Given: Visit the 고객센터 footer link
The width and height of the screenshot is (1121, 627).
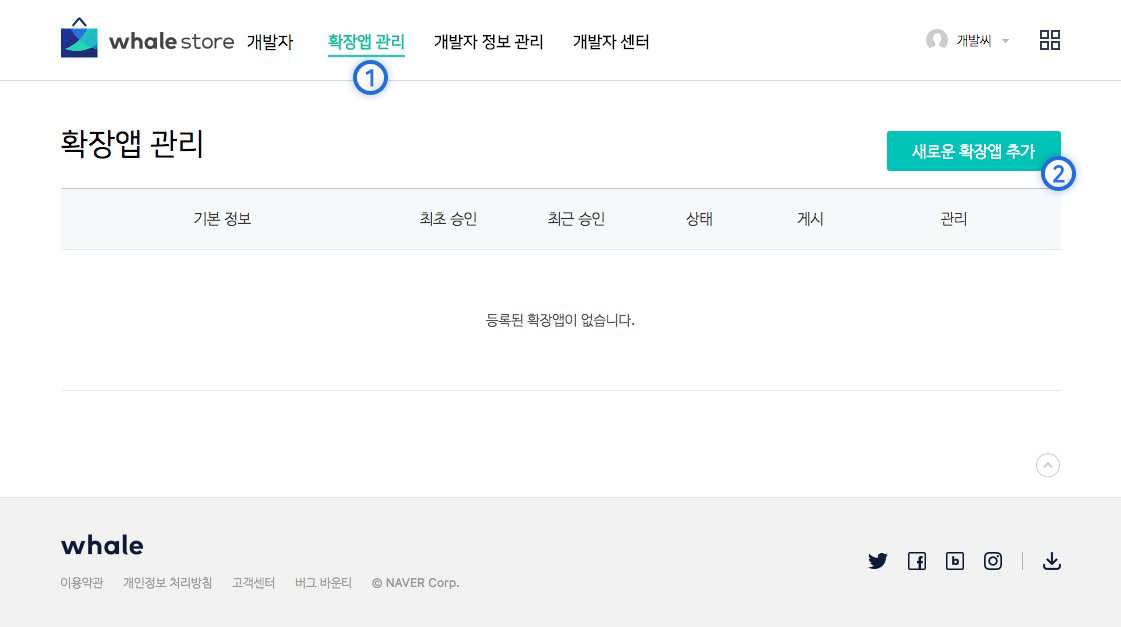Looking at the screenshot, I should (253, 583).
